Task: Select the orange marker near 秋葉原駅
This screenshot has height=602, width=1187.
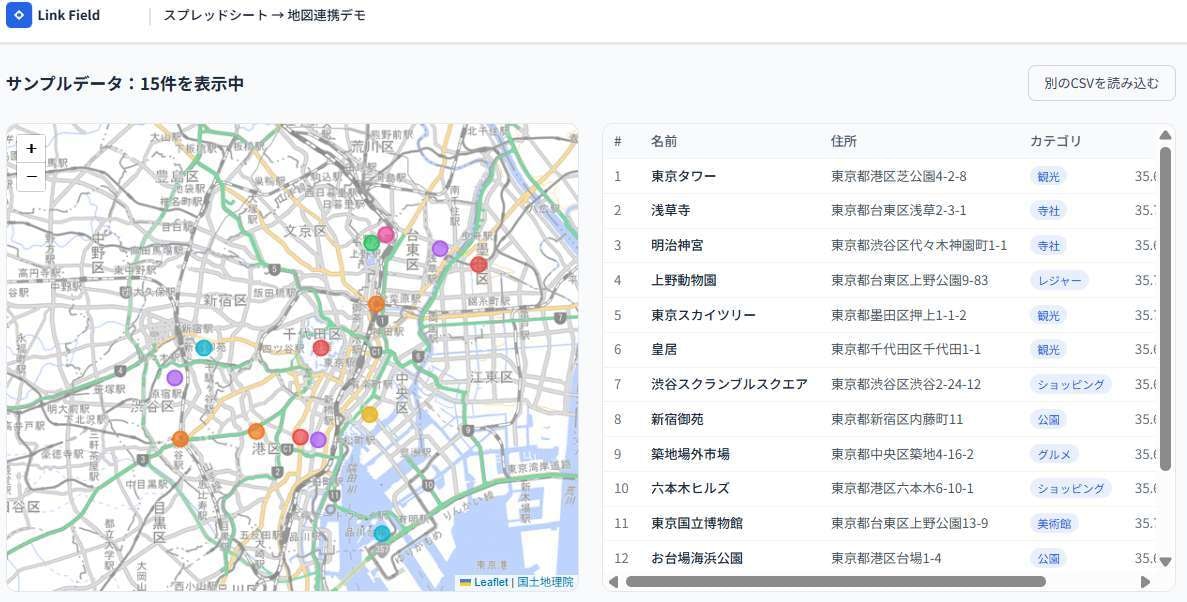Action: click(x=376, y=304)
